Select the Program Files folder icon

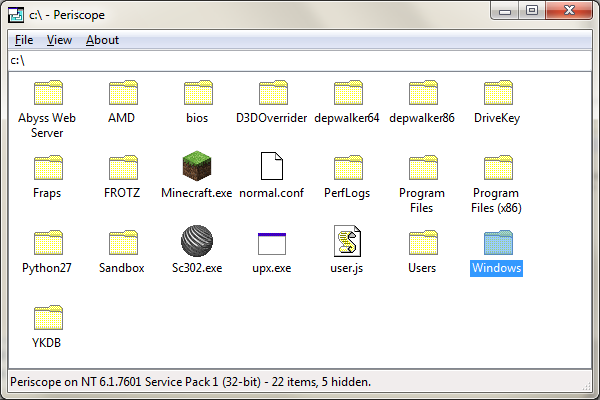click(x=423, y=167)
